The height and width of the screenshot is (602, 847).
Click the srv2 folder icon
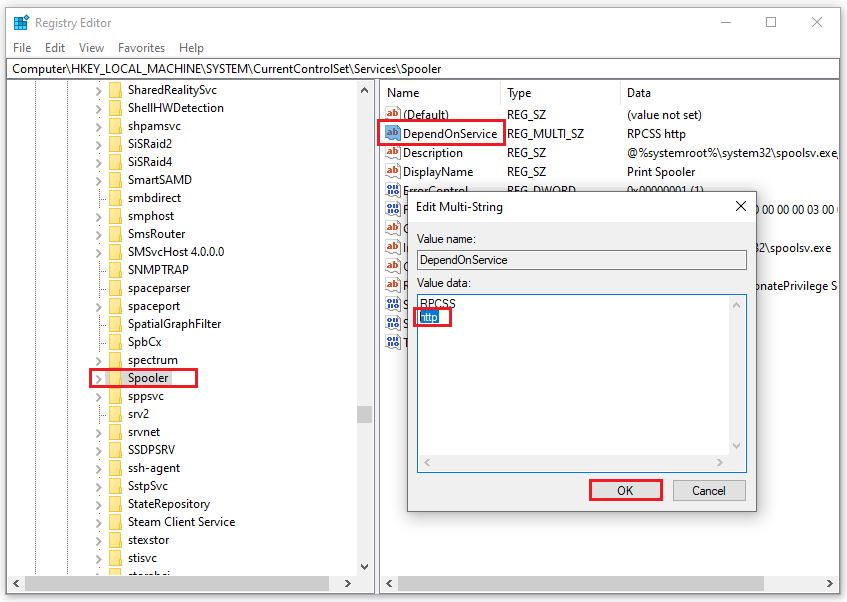[x=115, y=414]
